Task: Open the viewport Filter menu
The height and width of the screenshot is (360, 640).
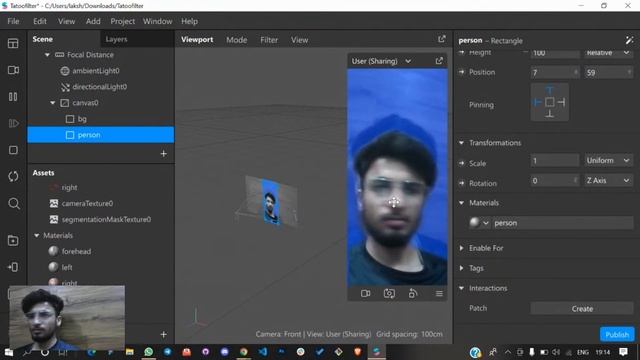Action: (x=269, y=40)
